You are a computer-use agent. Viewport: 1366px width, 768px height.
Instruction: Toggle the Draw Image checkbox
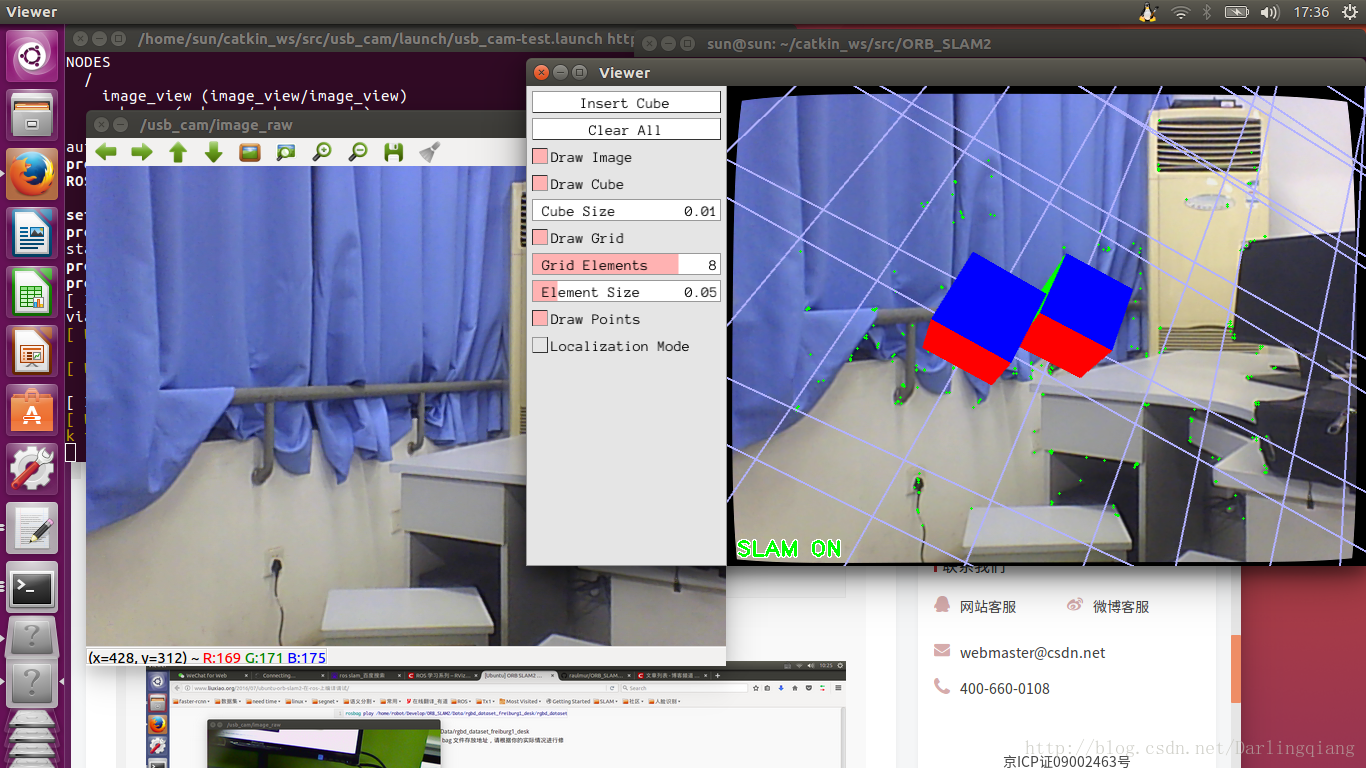pos(540,157)
